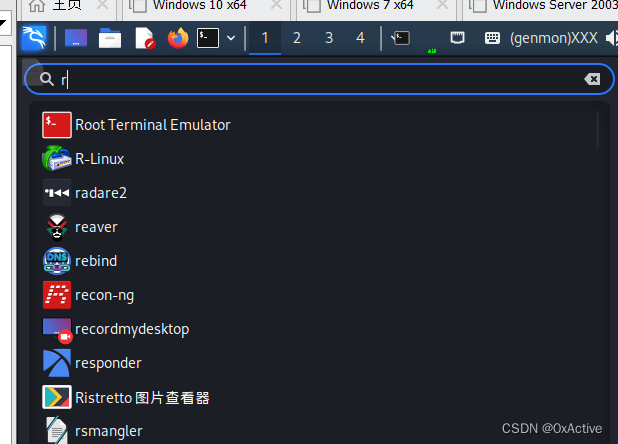Open the Kali dragon applications menu

(x=34, y=38)
